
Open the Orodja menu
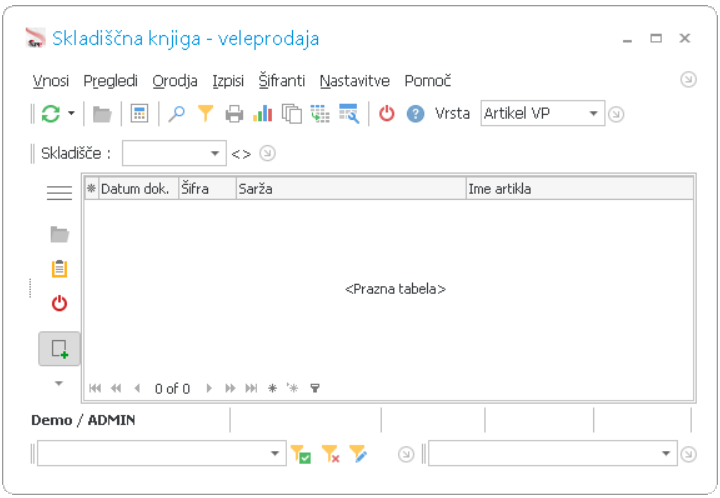click(x=175, y=81)
